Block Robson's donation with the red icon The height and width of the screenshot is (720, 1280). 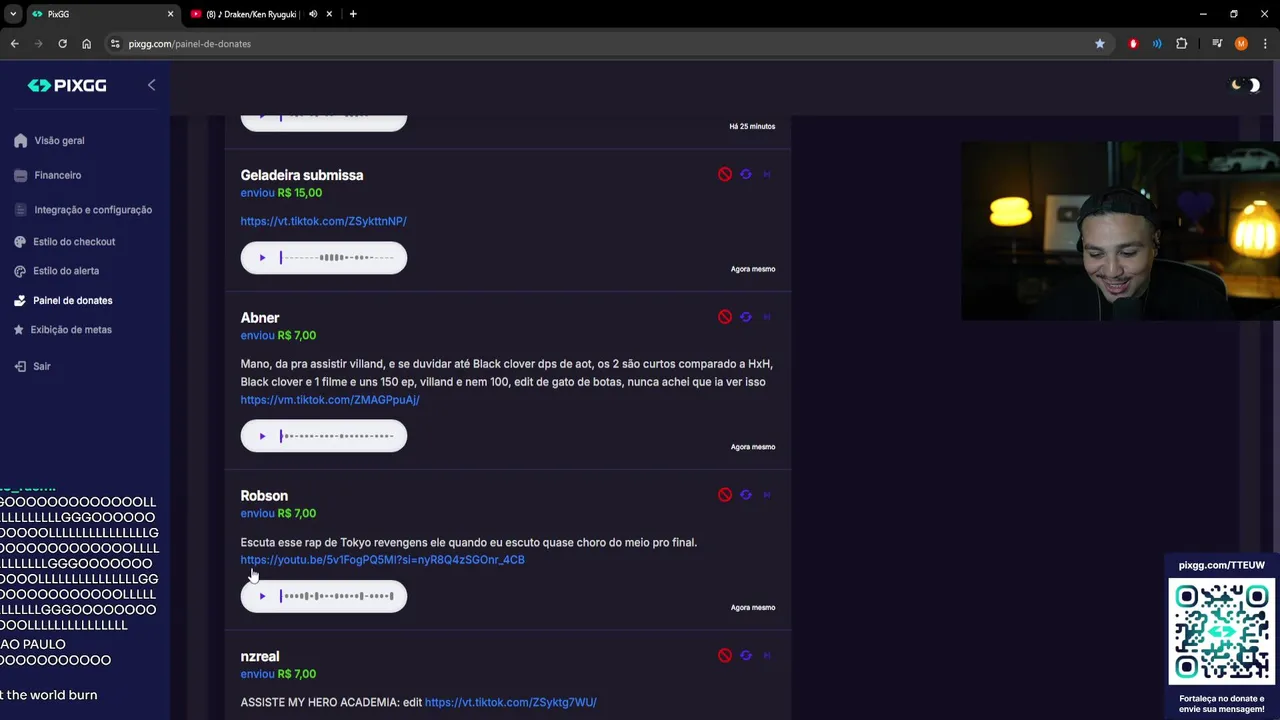click(725, 495)
